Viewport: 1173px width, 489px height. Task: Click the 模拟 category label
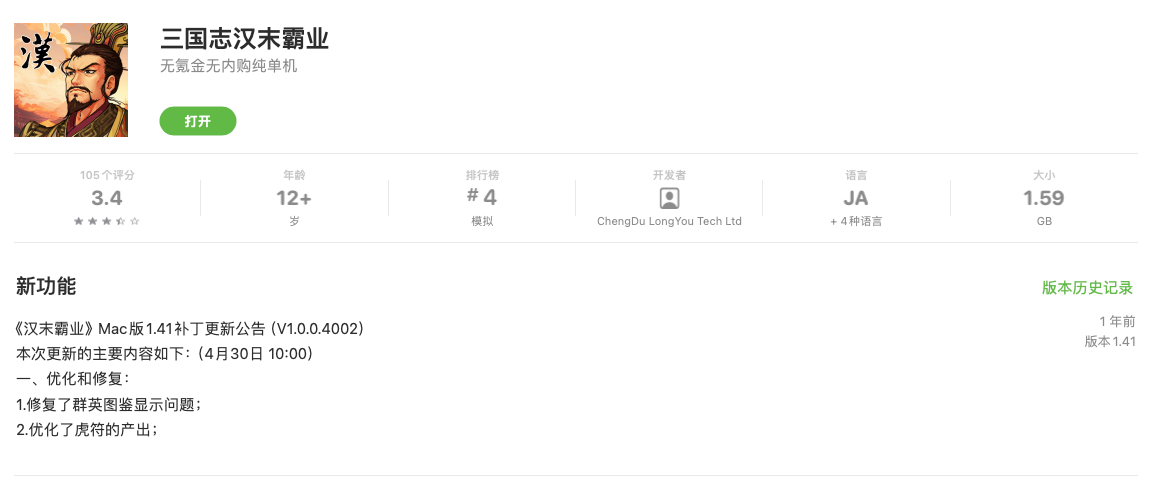(482, 222)
